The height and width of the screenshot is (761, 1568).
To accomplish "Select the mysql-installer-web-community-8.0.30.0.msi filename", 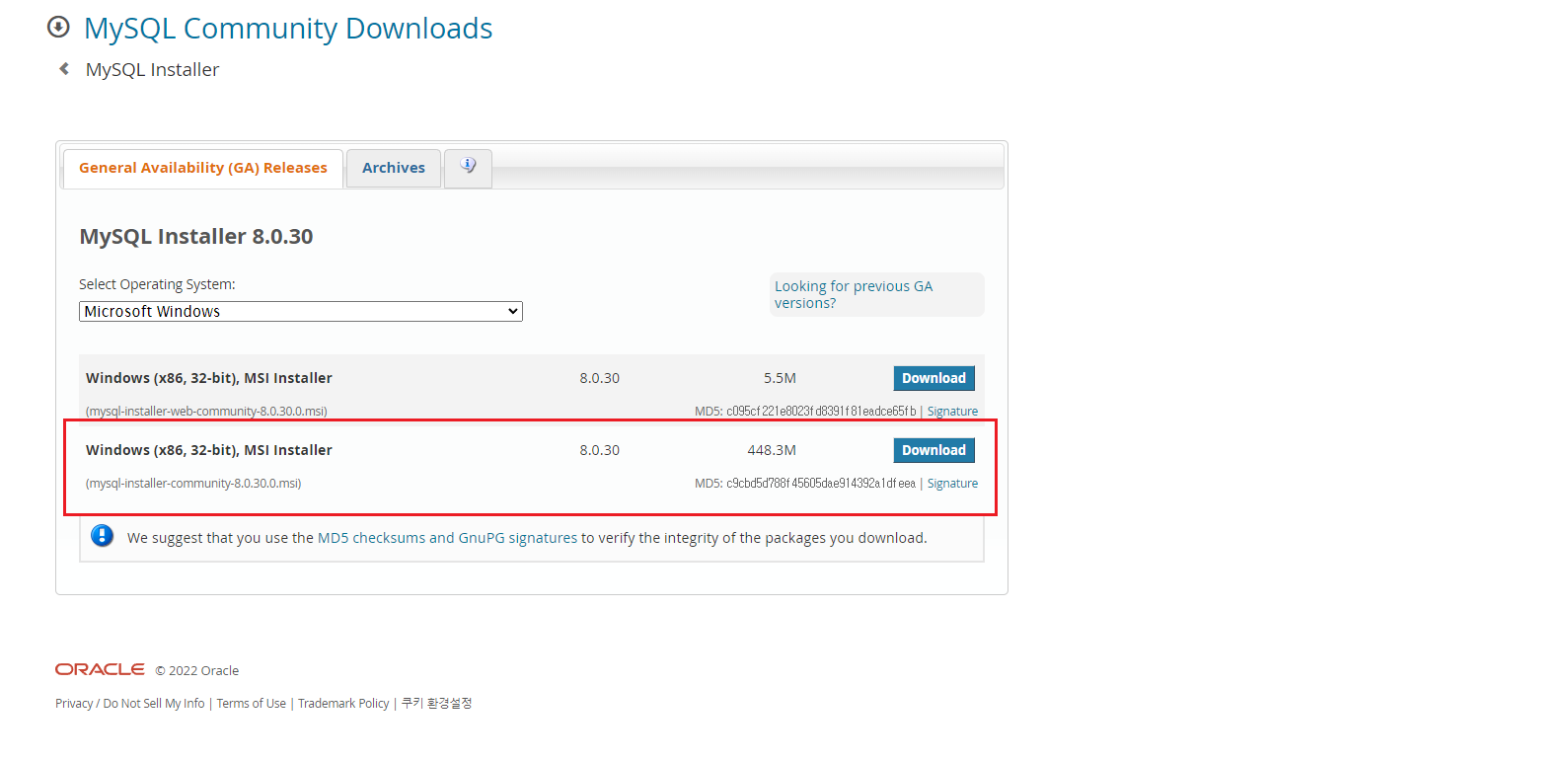I will [x=206, y=412].
